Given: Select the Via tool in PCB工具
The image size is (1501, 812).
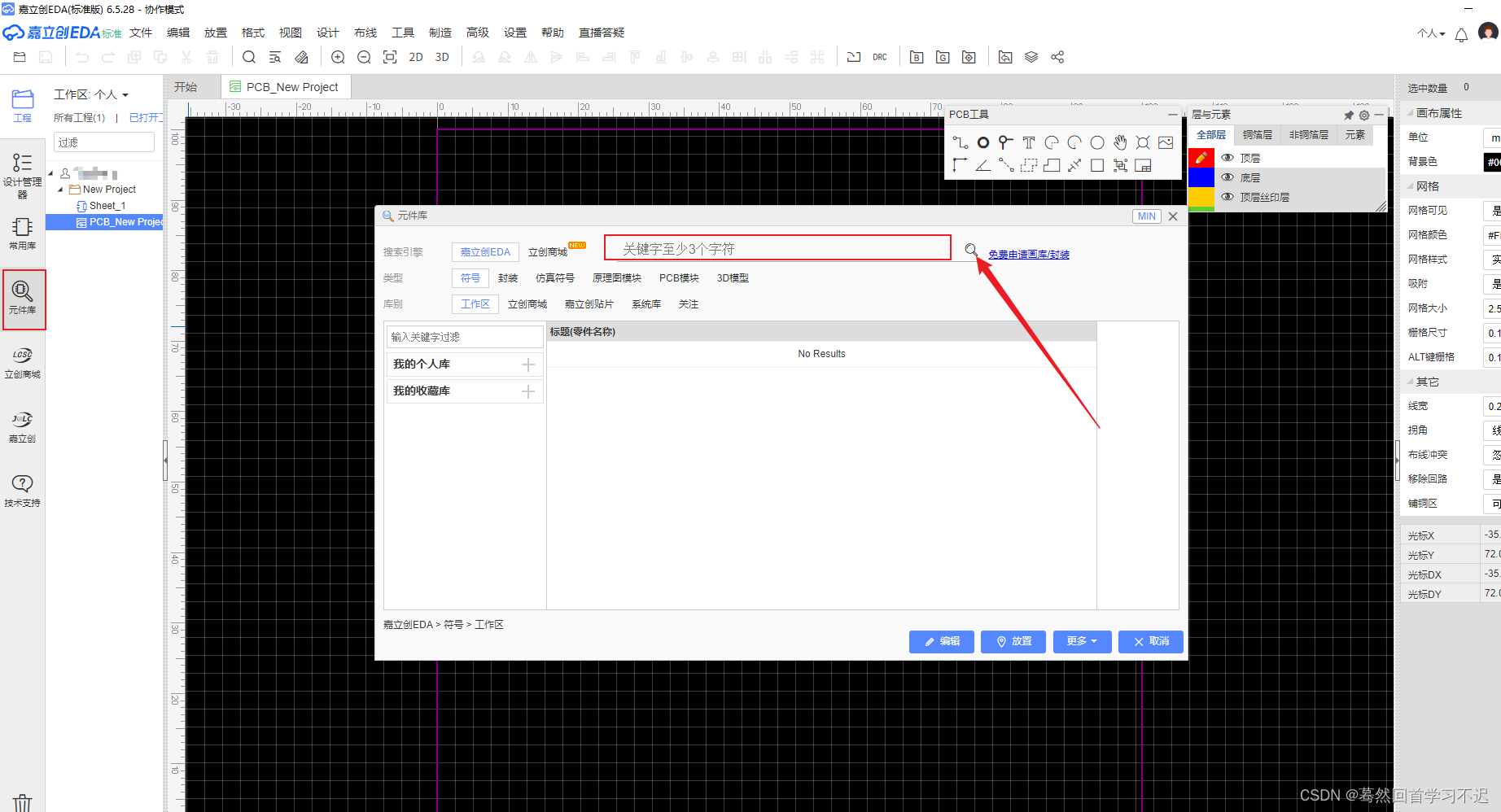Looking at the screenshot, I should [1006, 142].
